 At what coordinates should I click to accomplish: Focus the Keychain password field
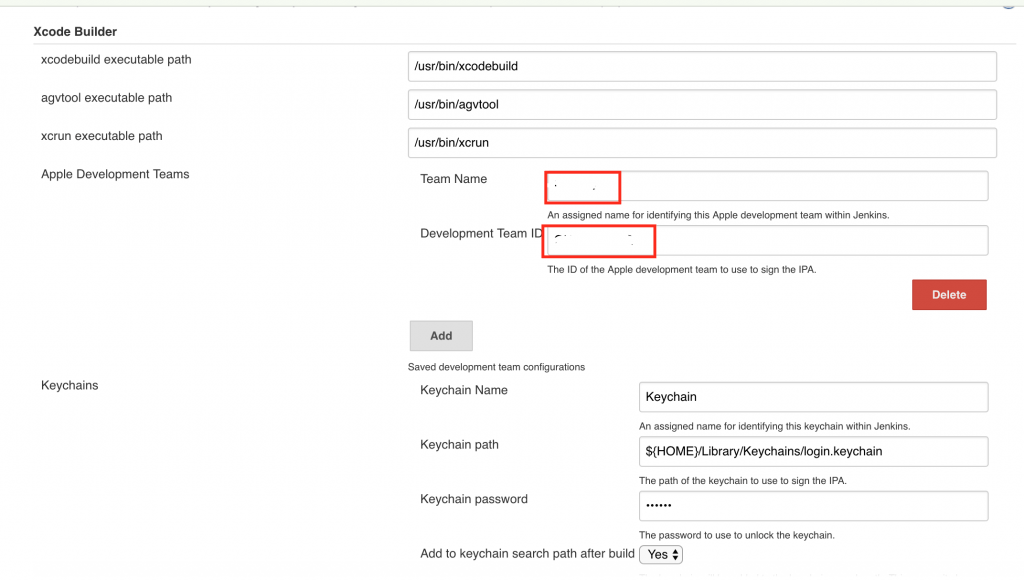pos(813,506)
